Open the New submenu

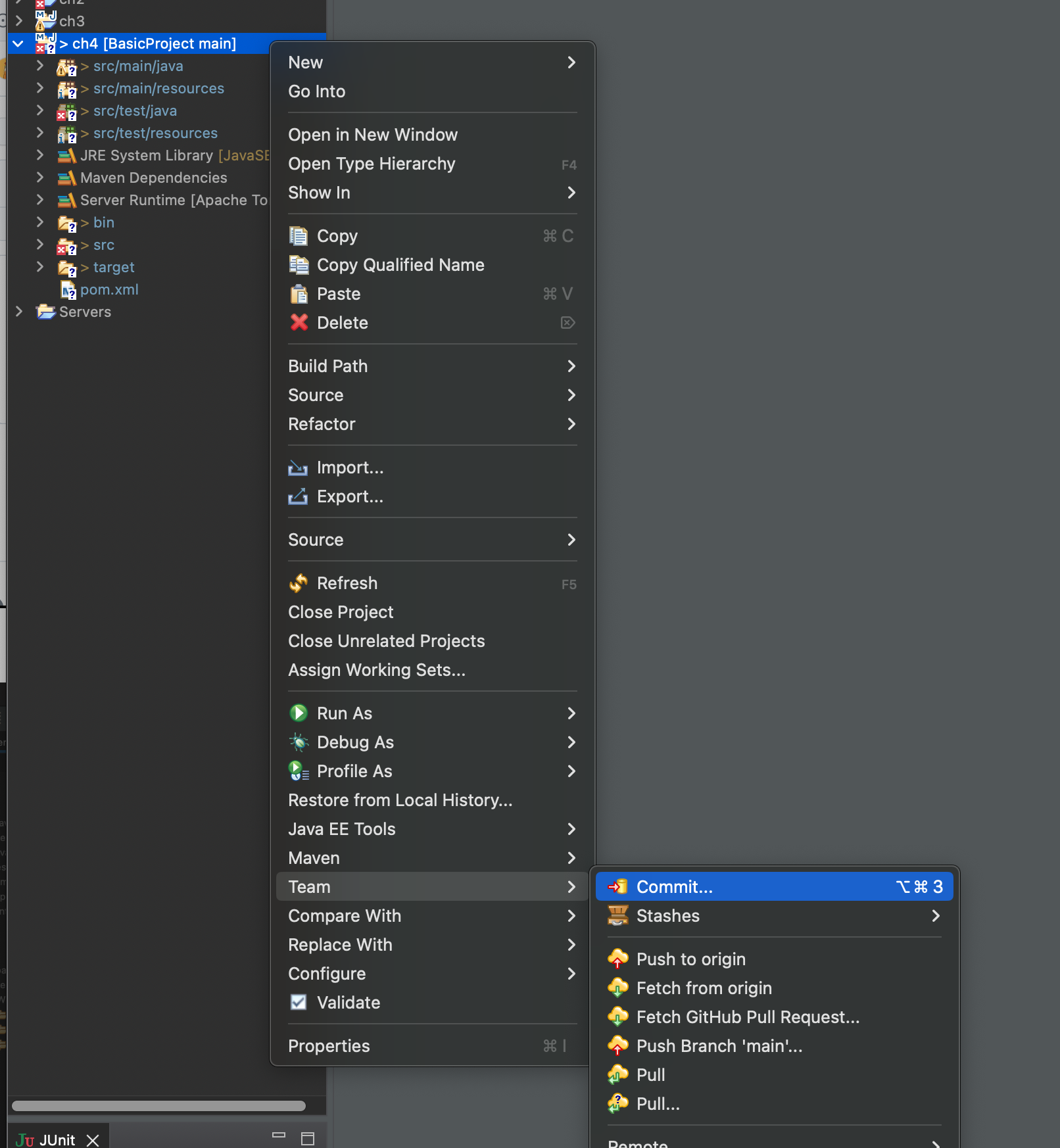point(432,62)
